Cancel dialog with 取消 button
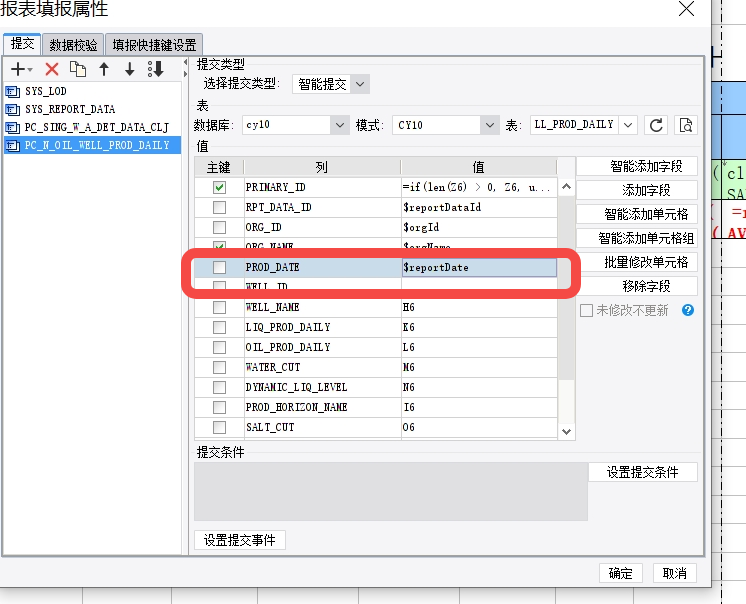Viewport: 746px width, 604px height. click(674, 574)
